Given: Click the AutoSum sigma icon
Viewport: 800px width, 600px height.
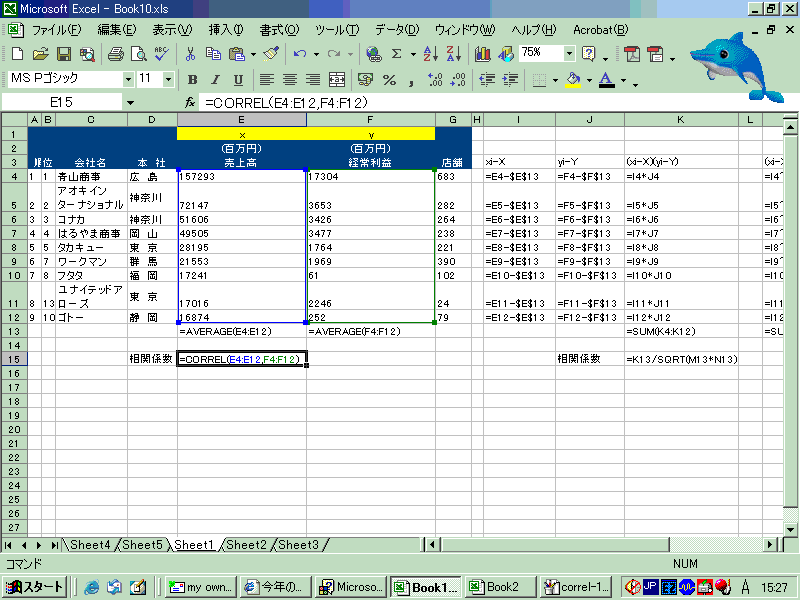Looking at the screenshot, I should (x=397, y=54).
